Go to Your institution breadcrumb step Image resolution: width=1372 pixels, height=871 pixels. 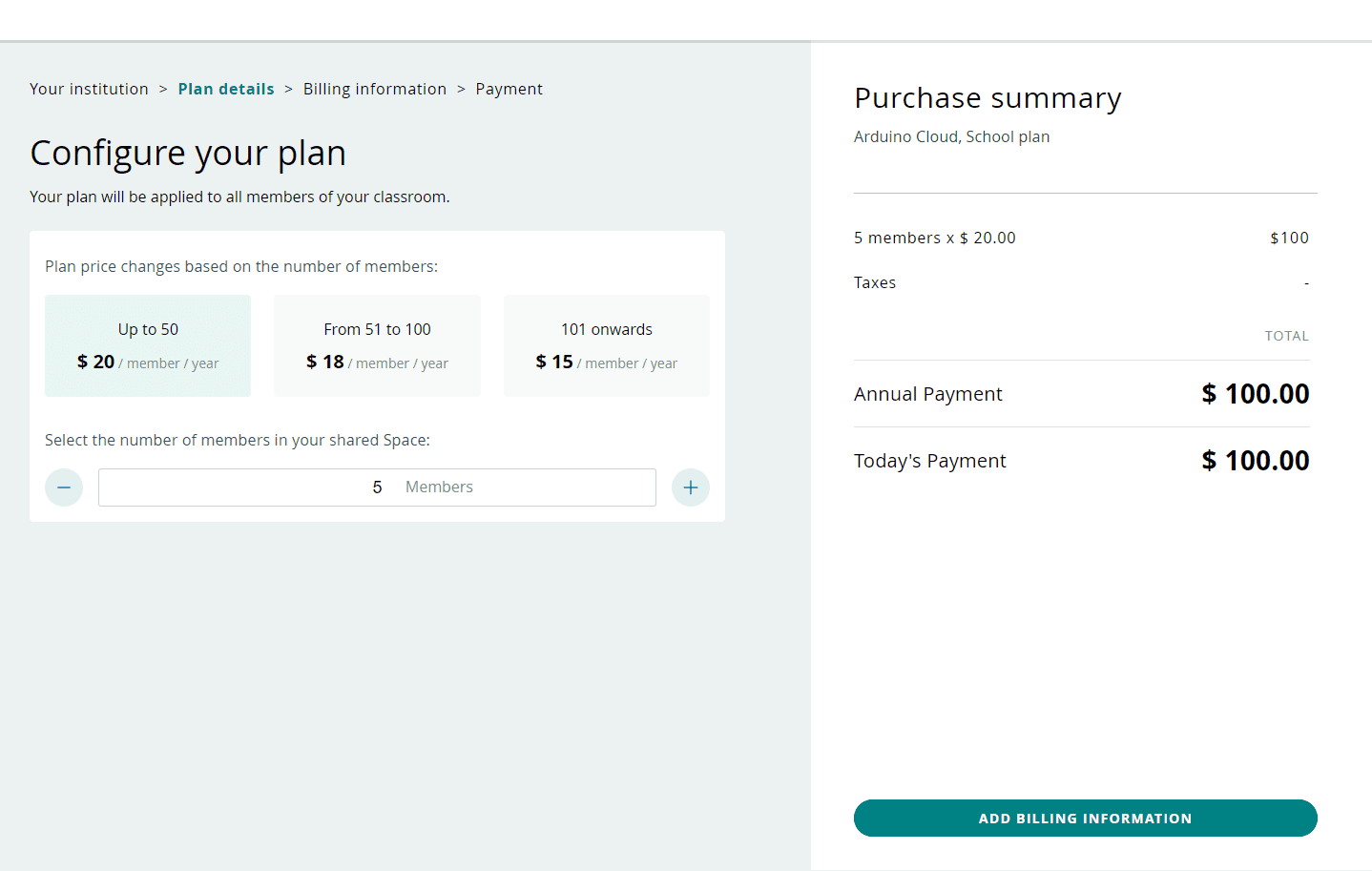[x=89, y=89]
